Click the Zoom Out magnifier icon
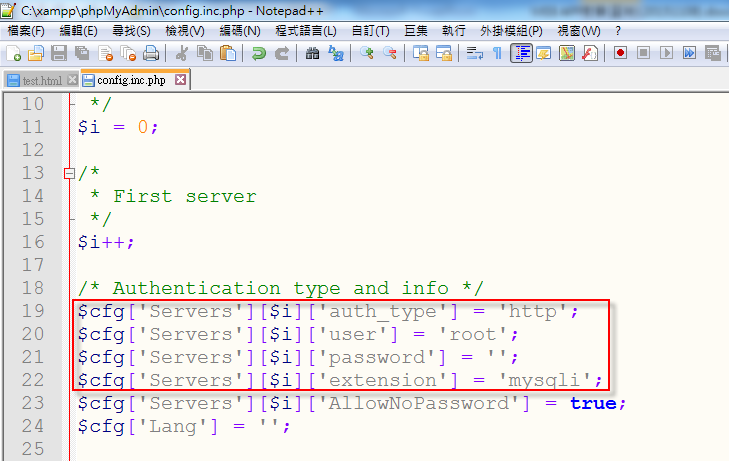This screenshot has height=461, width=729. click(390, 53)
